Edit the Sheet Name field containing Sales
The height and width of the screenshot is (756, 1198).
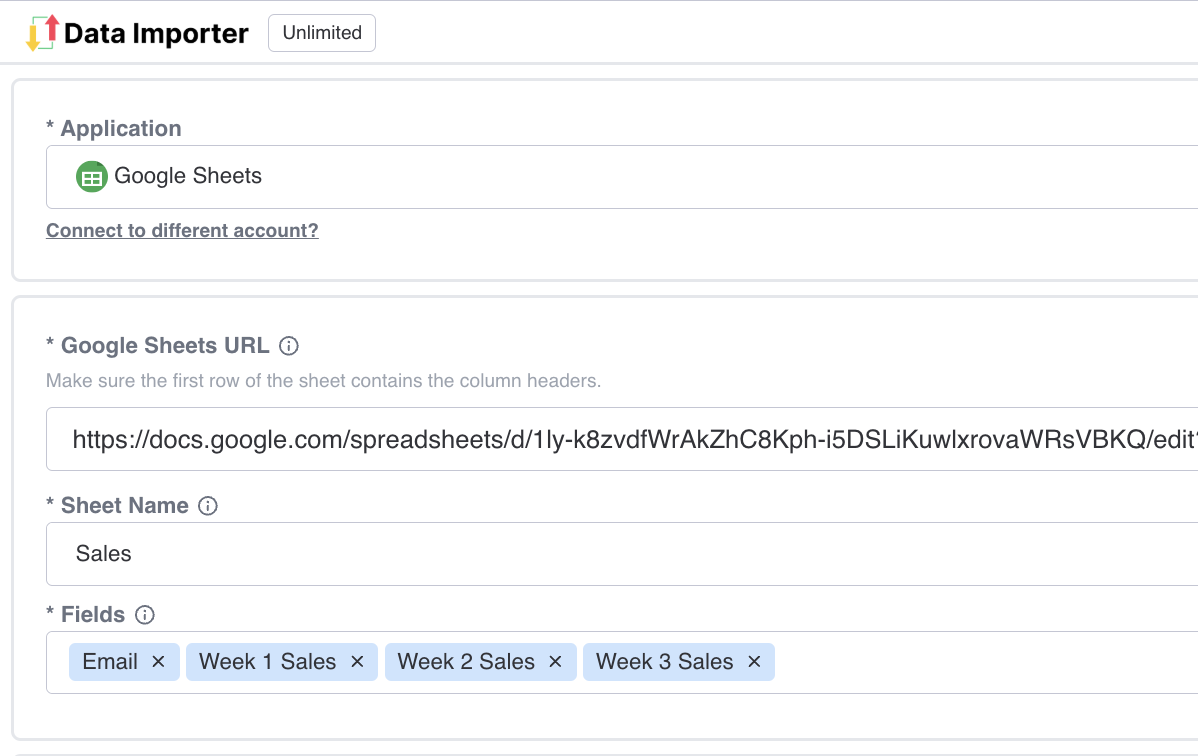(622, 553)
